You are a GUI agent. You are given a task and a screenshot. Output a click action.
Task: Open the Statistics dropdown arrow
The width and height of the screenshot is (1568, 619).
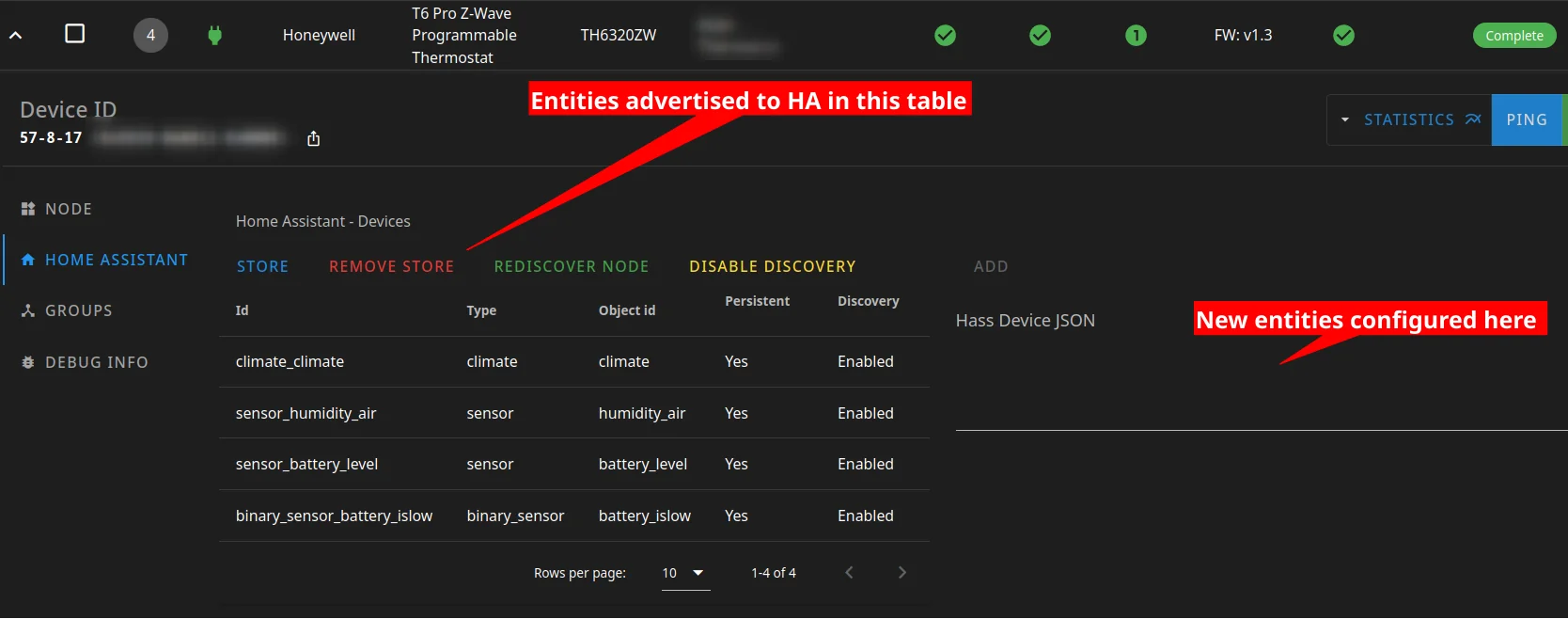[x=1344, y=120]
